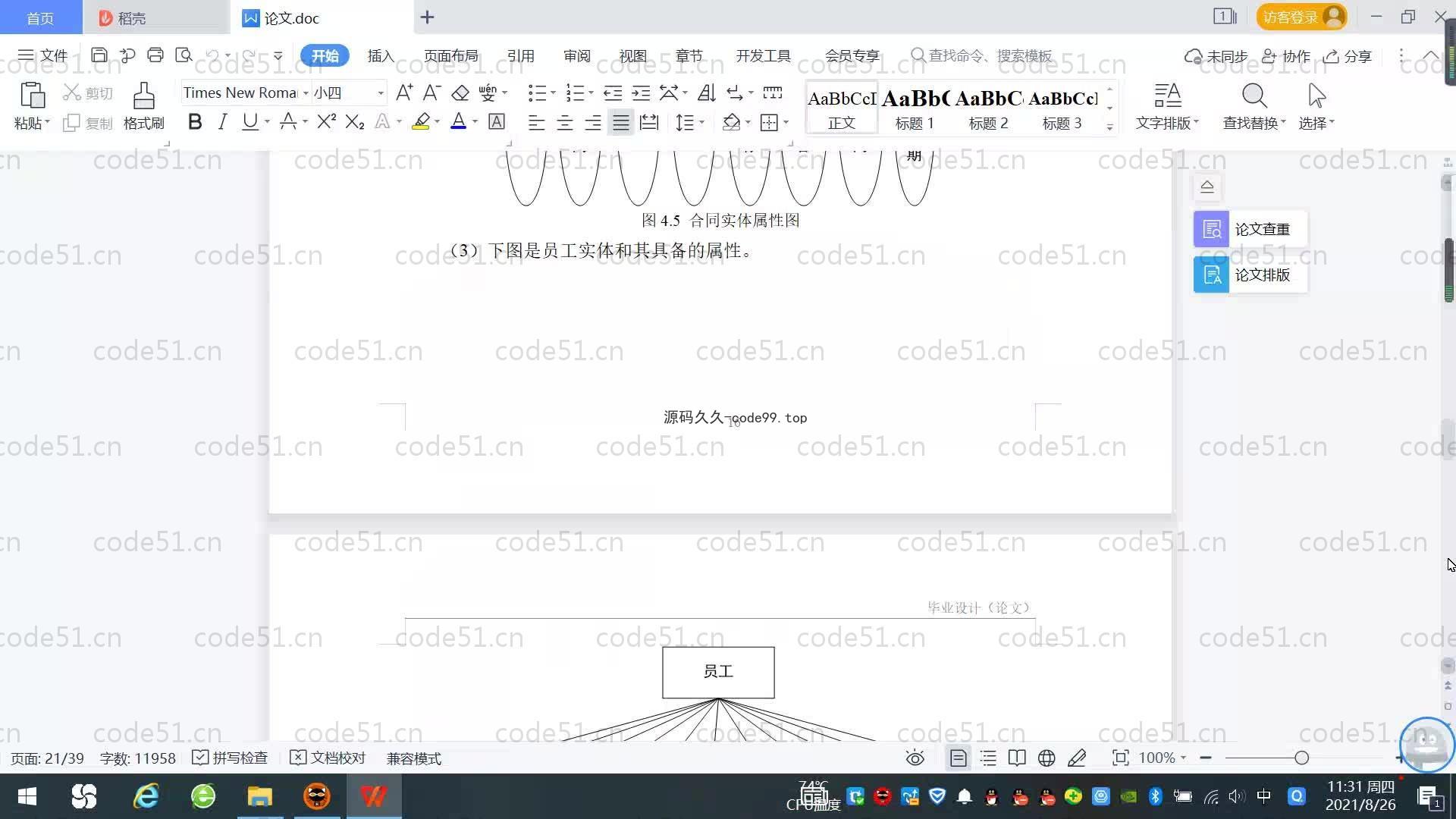The height and width of the screenshot is (819, 1456).
Task: Click font color A swatch
Action: coord(458,121)
